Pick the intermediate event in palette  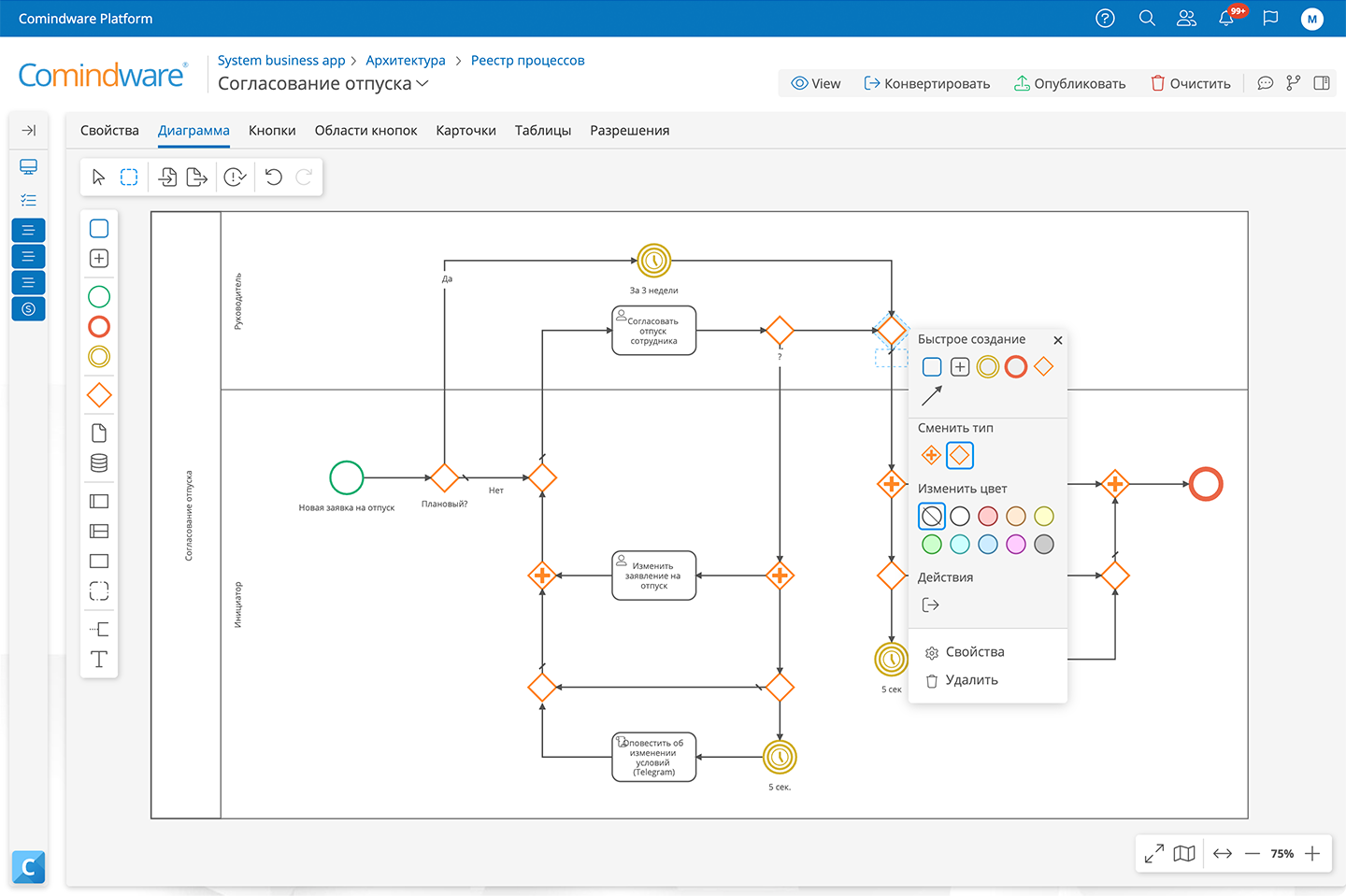pos(99,357)
